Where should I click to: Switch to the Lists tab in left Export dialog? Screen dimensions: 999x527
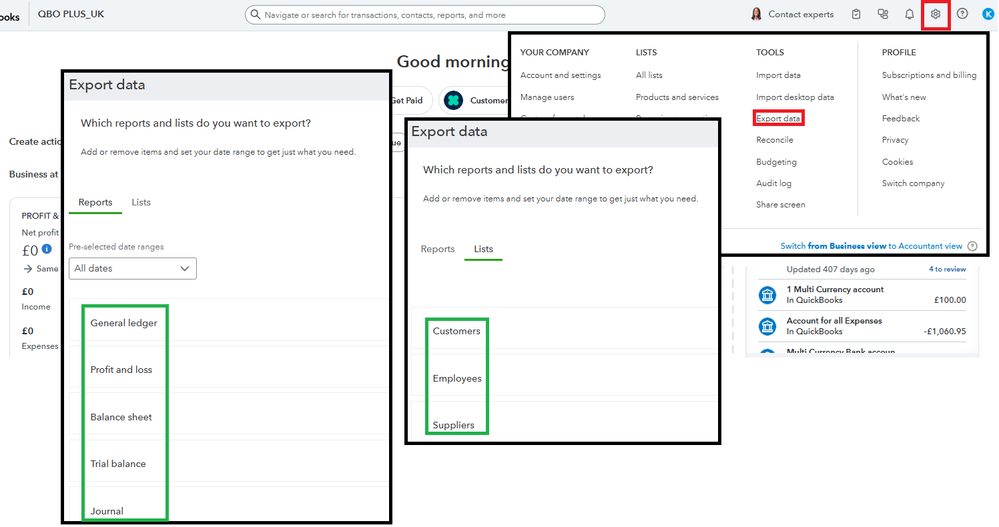click(x=141, y=202)
